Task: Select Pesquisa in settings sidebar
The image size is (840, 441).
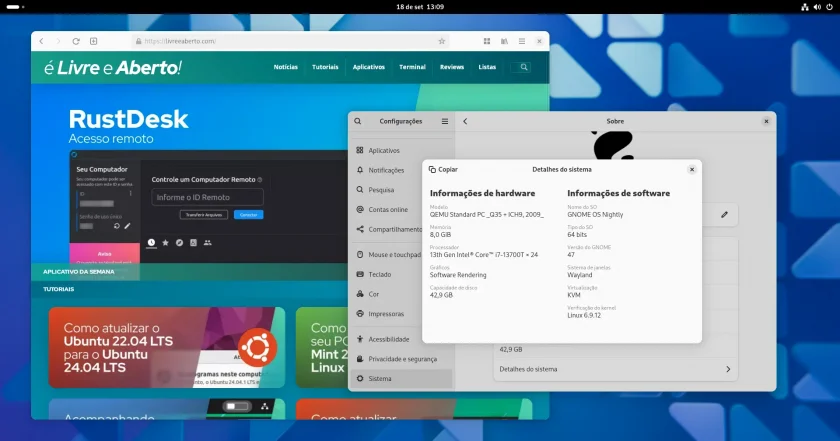Action: point(400,190)
